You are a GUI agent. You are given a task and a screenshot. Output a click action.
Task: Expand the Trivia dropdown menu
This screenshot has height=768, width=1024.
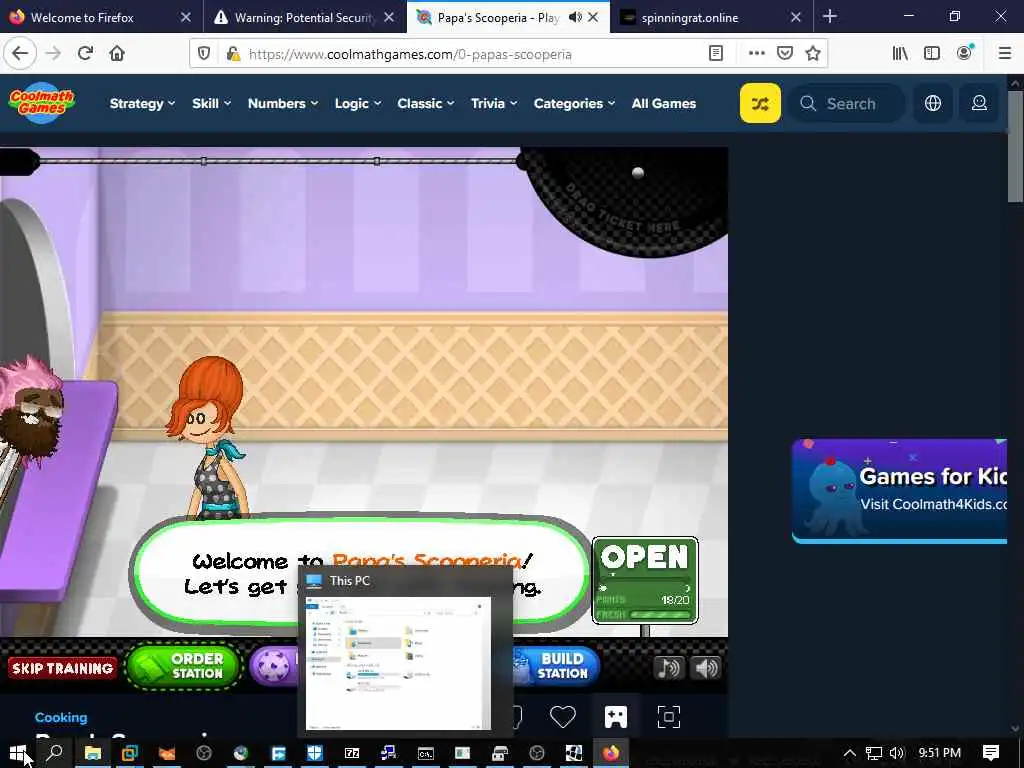tap(494, 103)
